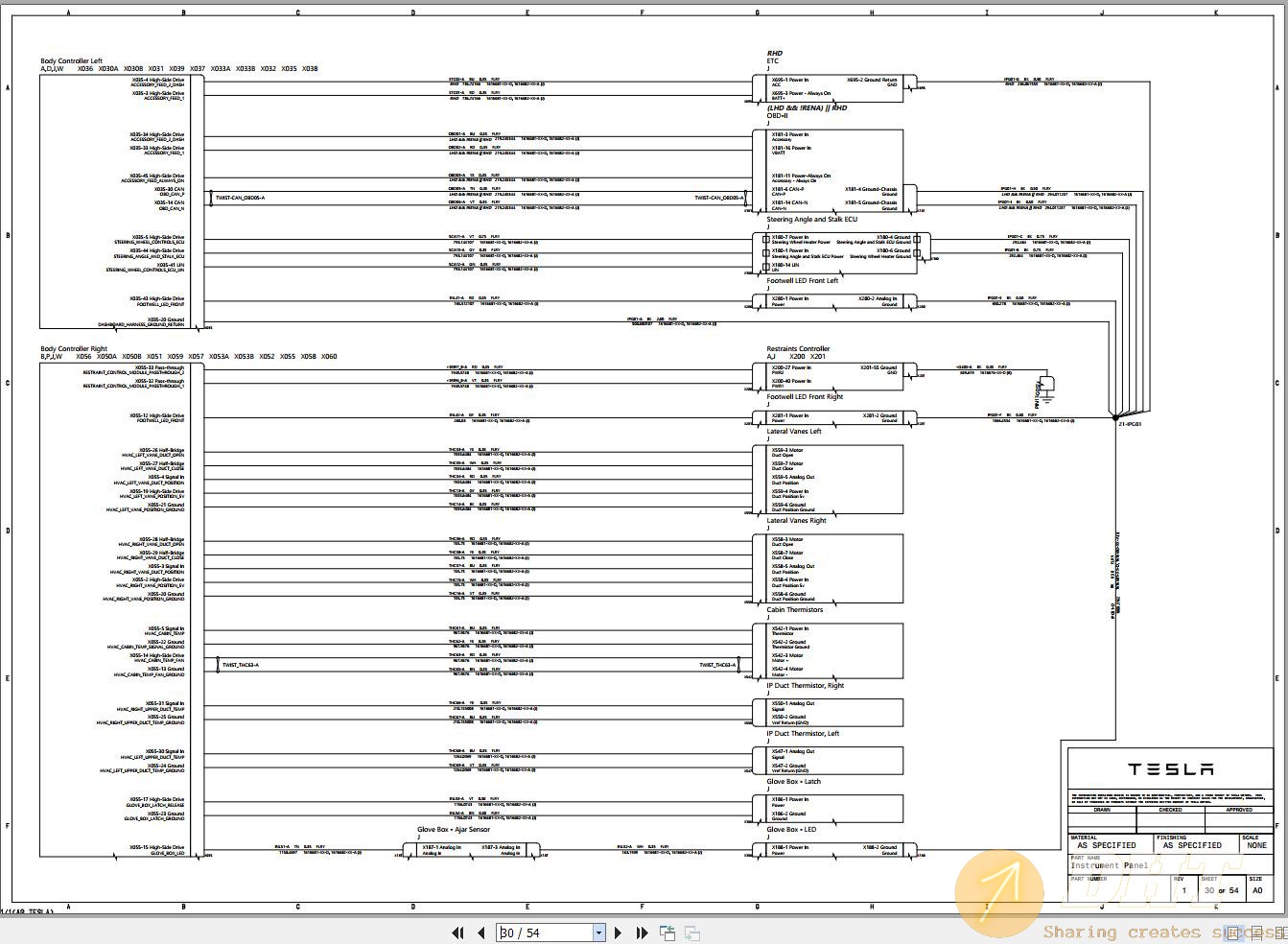
Task: Select 'X186-1 Power In' pin text
Action: coord(790,799)
